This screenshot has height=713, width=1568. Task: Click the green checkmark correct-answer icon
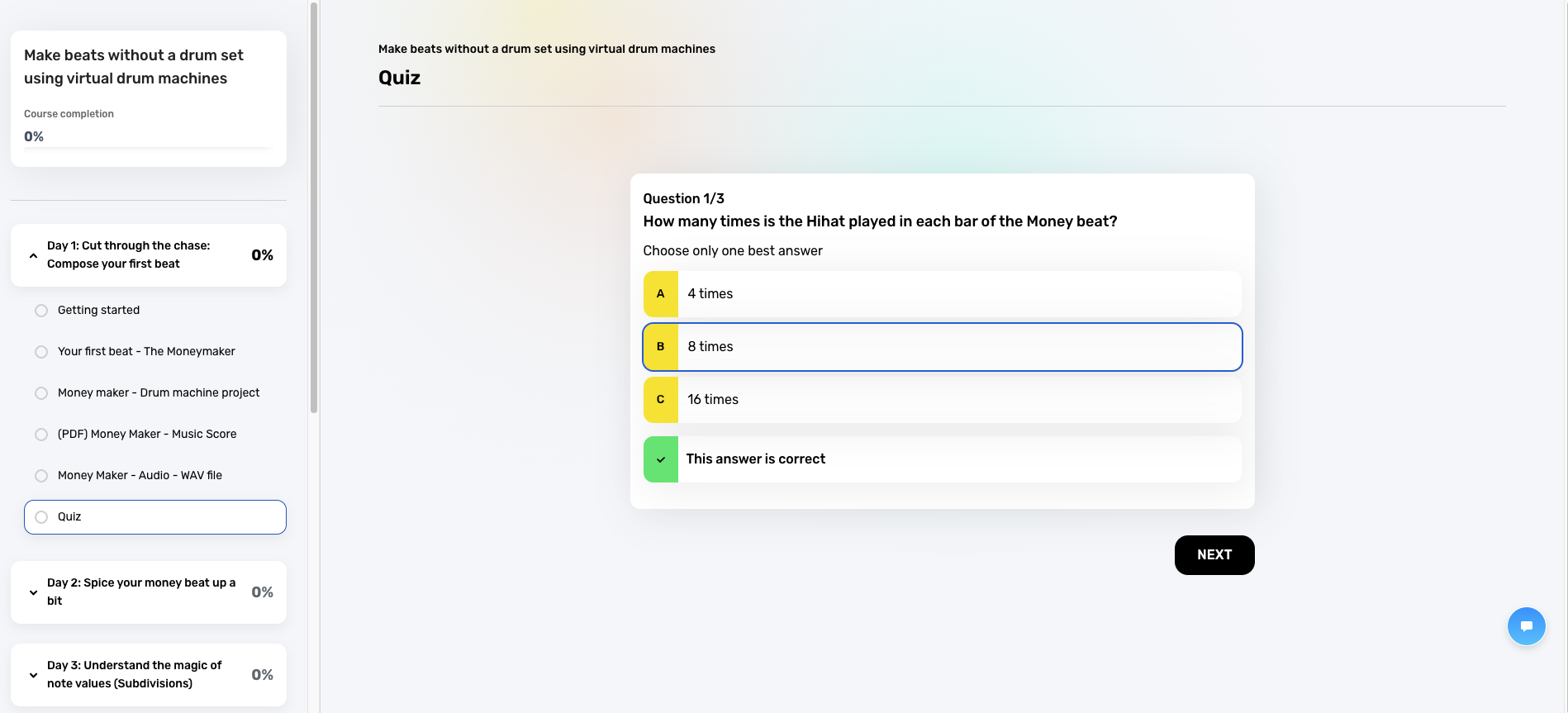(661, 459)
